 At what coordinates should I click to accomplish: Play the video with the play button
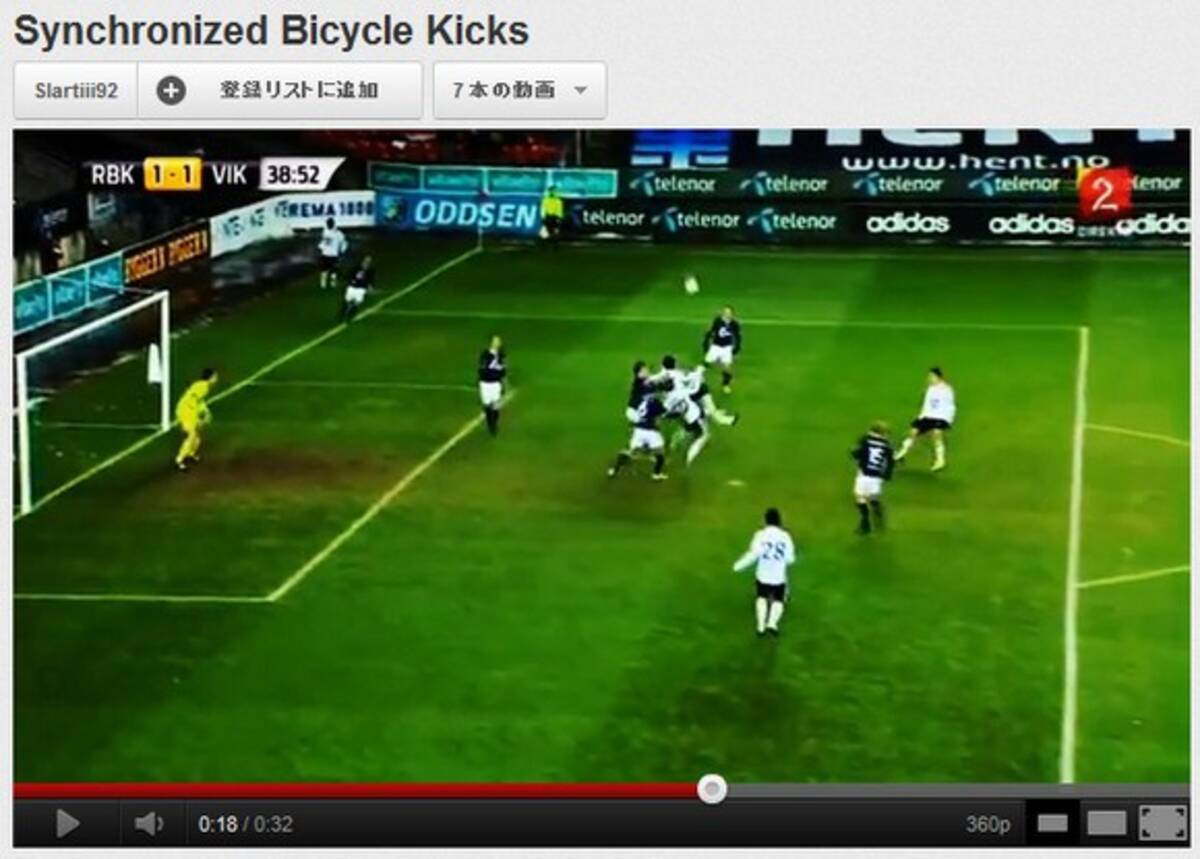pos(67,824)
